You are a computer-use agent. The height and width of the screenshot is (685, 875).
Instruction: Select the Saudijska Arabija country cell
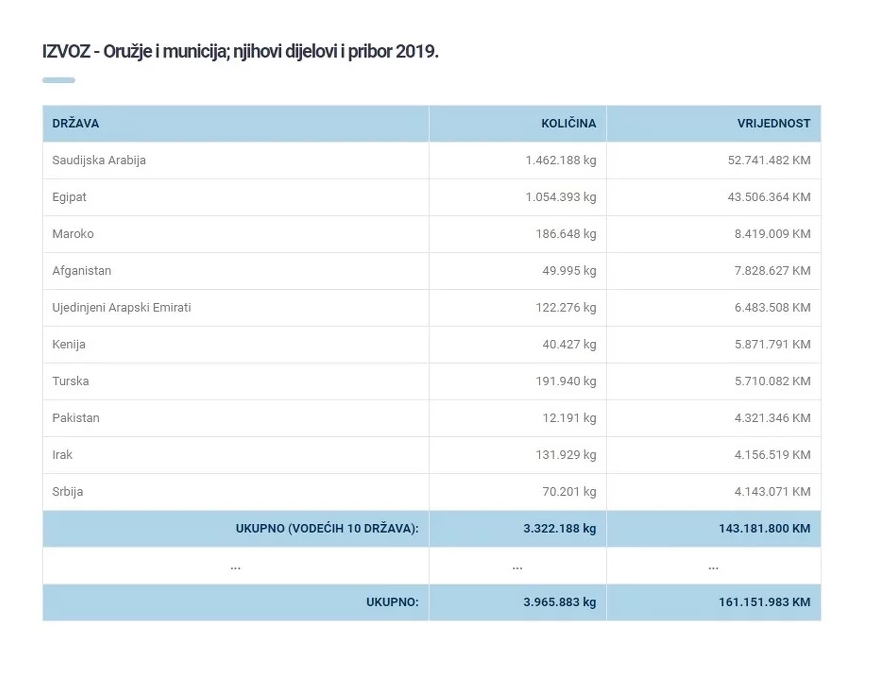pos(99,160)
